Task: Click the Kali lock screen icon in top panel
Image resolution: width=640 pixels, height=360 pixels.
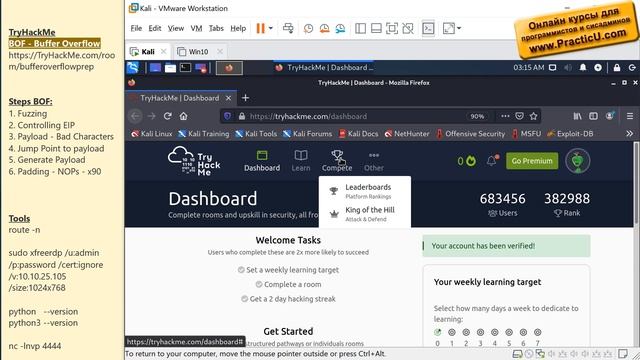Action: pyautogui.click(x=617, y=67)
